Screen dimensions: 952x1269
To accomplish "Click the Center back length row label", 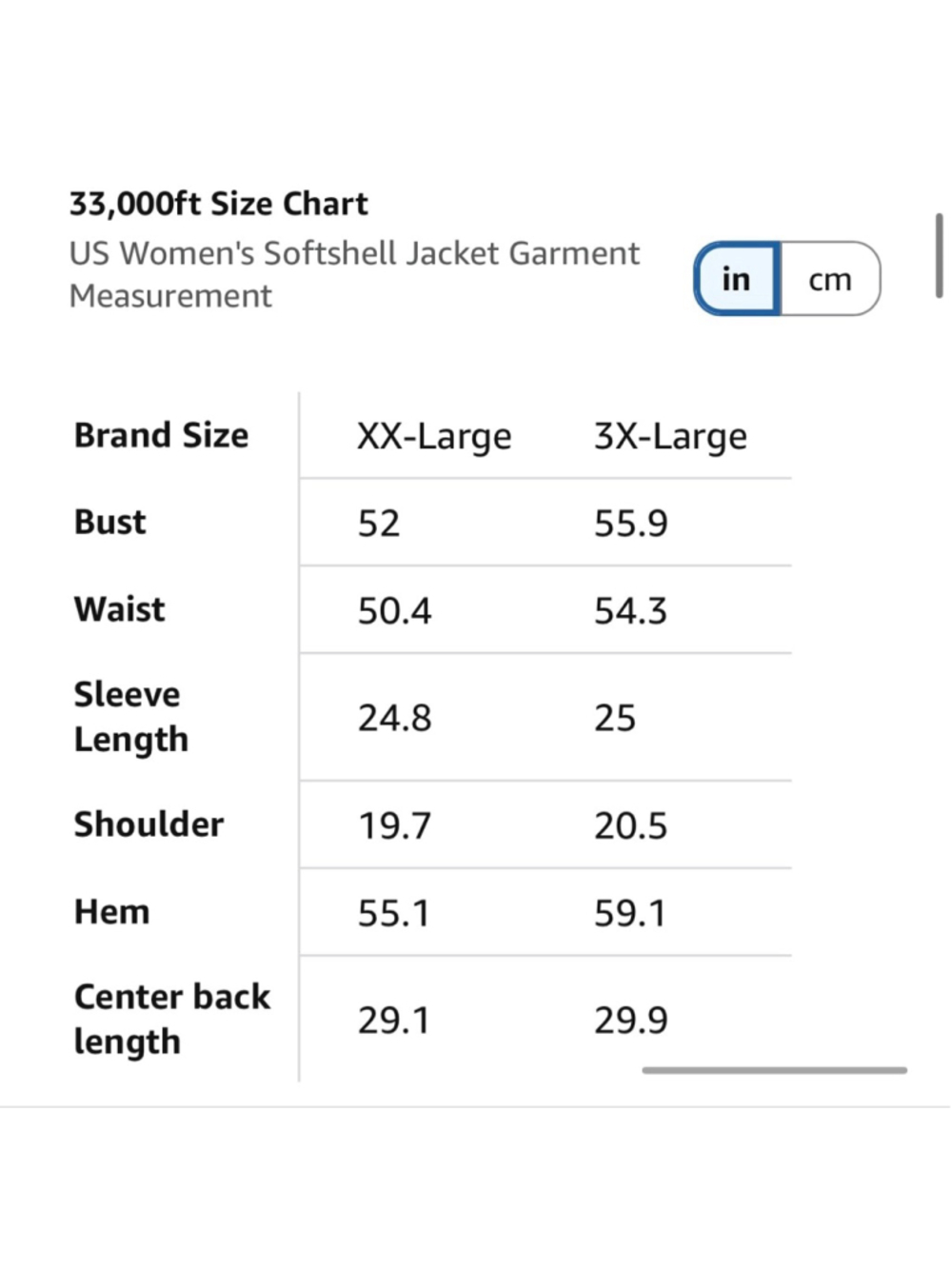I will click(x=172, y=1020).
